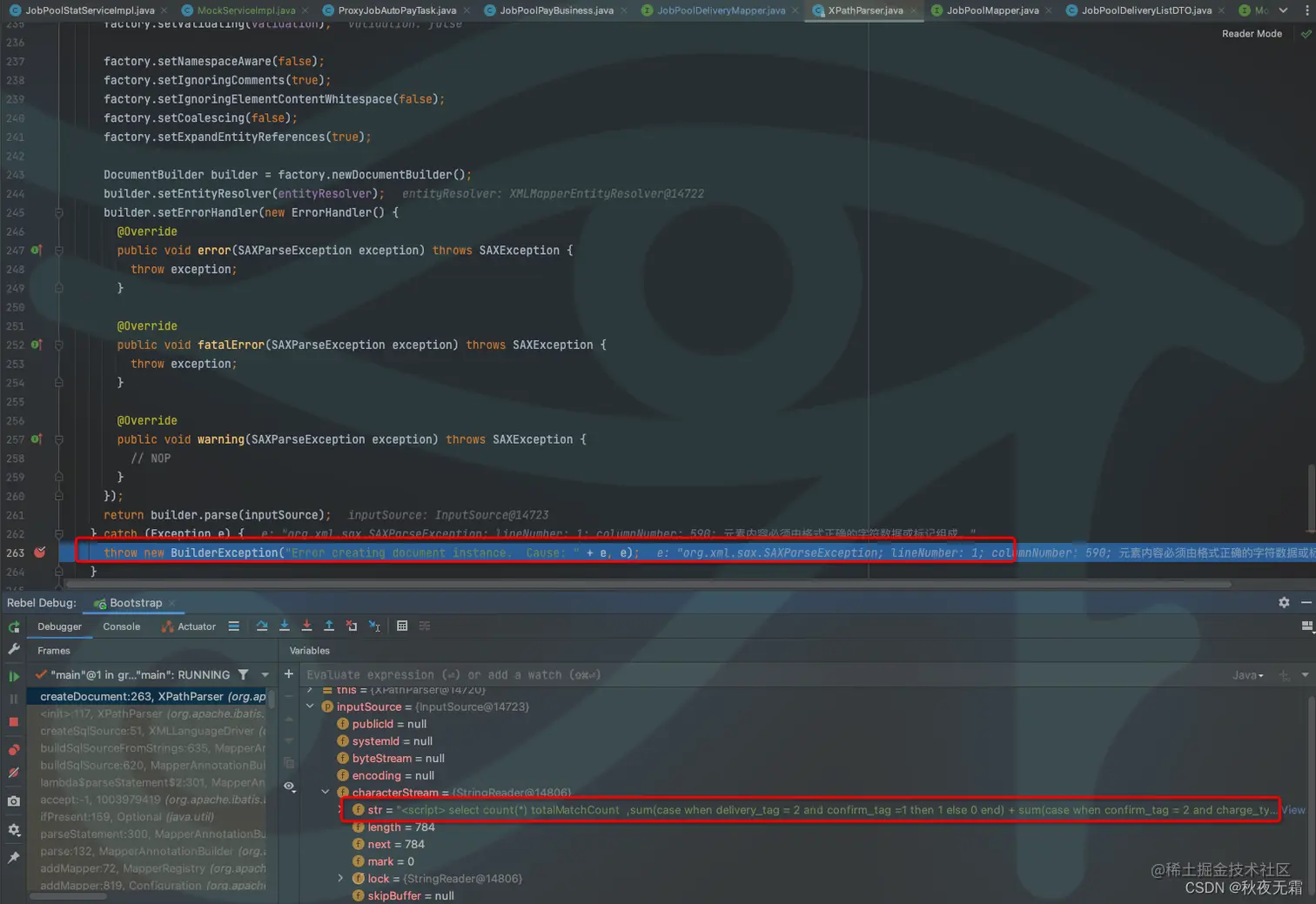Add new watch with plus icon
Viewport: 1316px width, 904px height.
[x=289, y=674]
